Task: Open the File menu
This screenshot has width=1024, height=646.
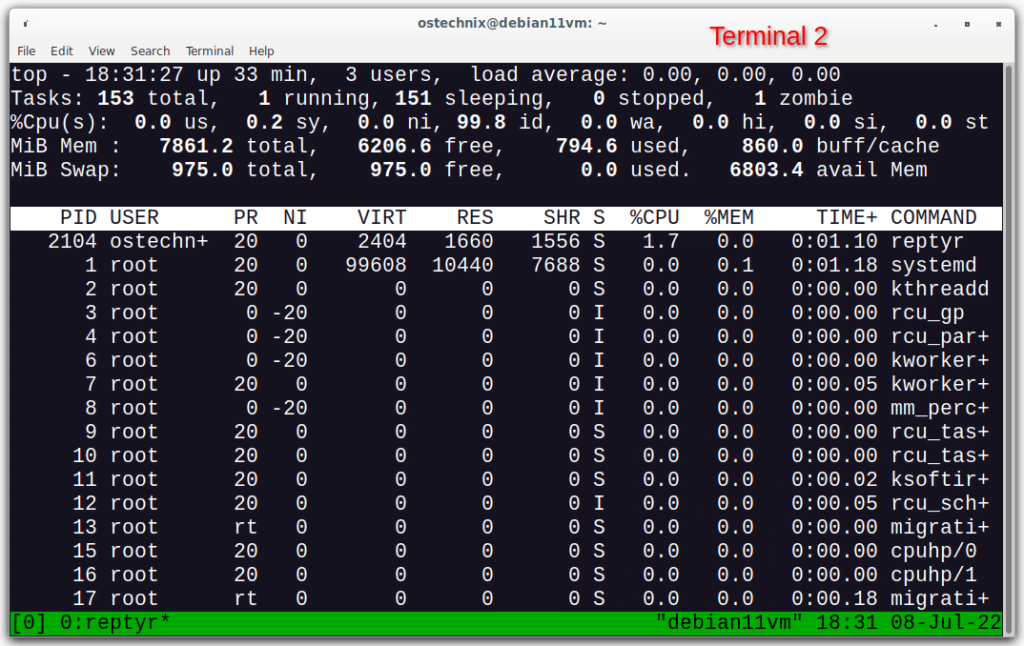Action: 25,51
